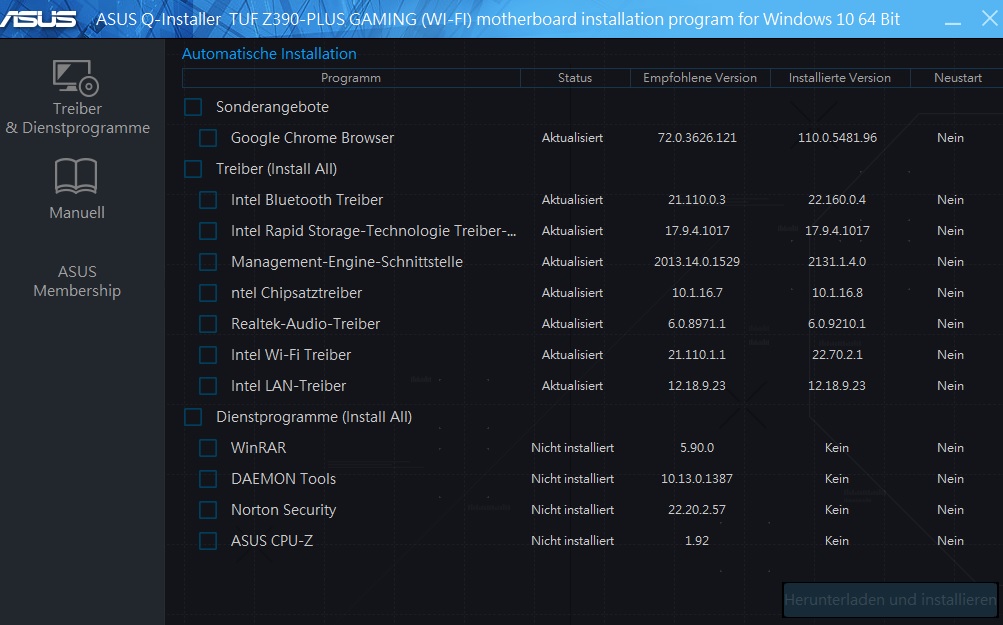Check the ntel Chipsatztreiber checkbox
Screen dimensions: 1003x625
pyautogui.click(x=208, y=293)
